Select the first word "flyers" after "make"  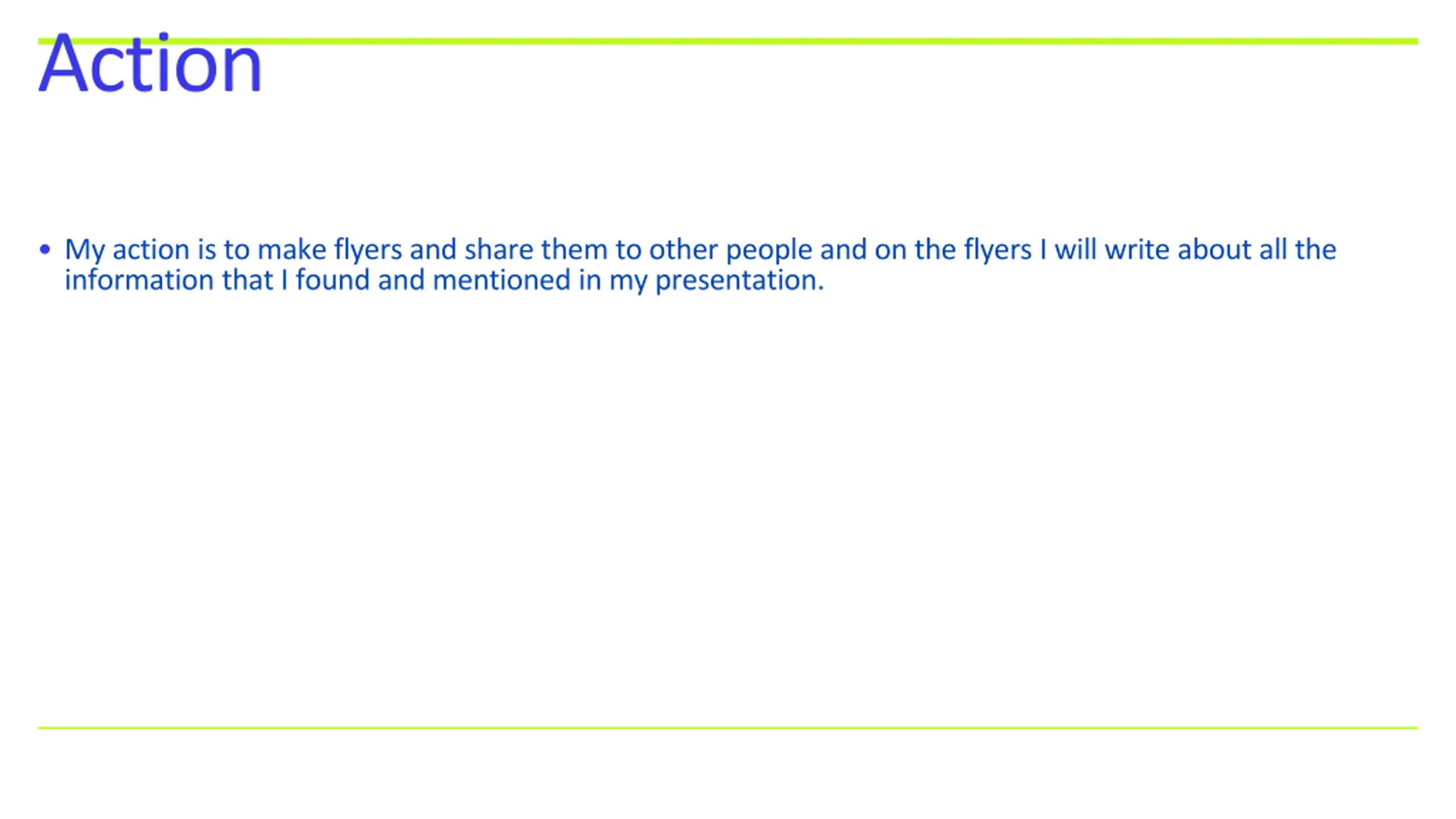[x=368, y=250]
